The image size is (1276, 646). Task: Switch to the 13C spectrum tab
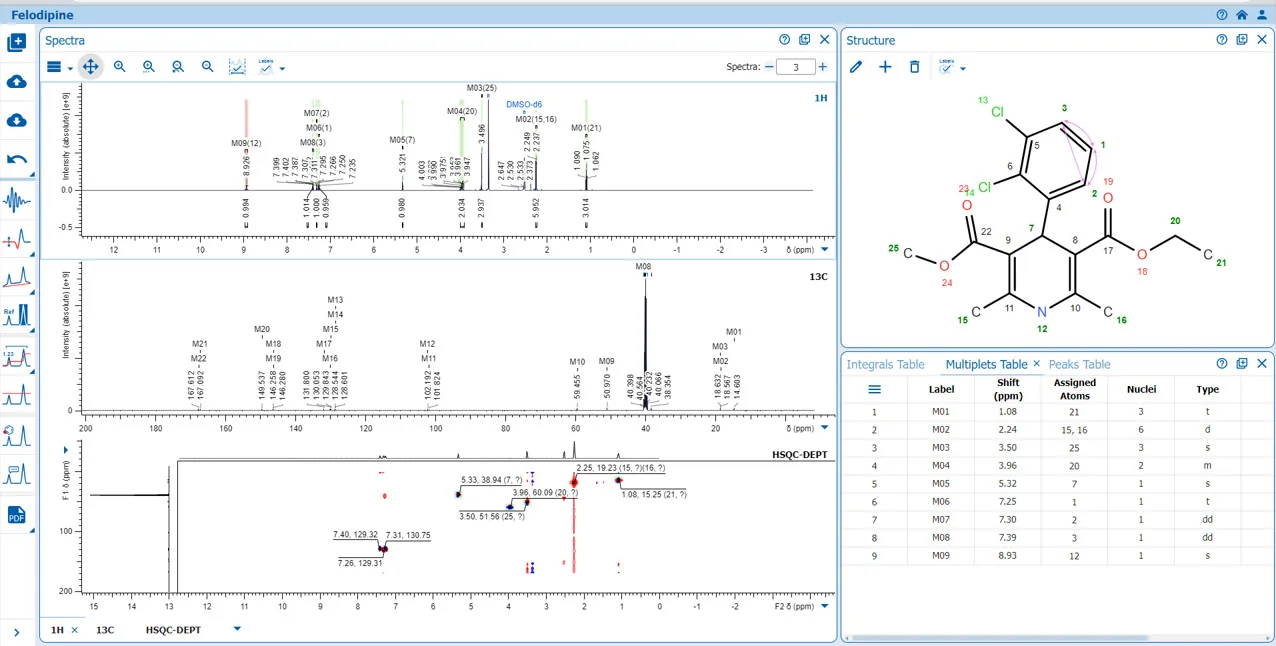pos(105,630)
